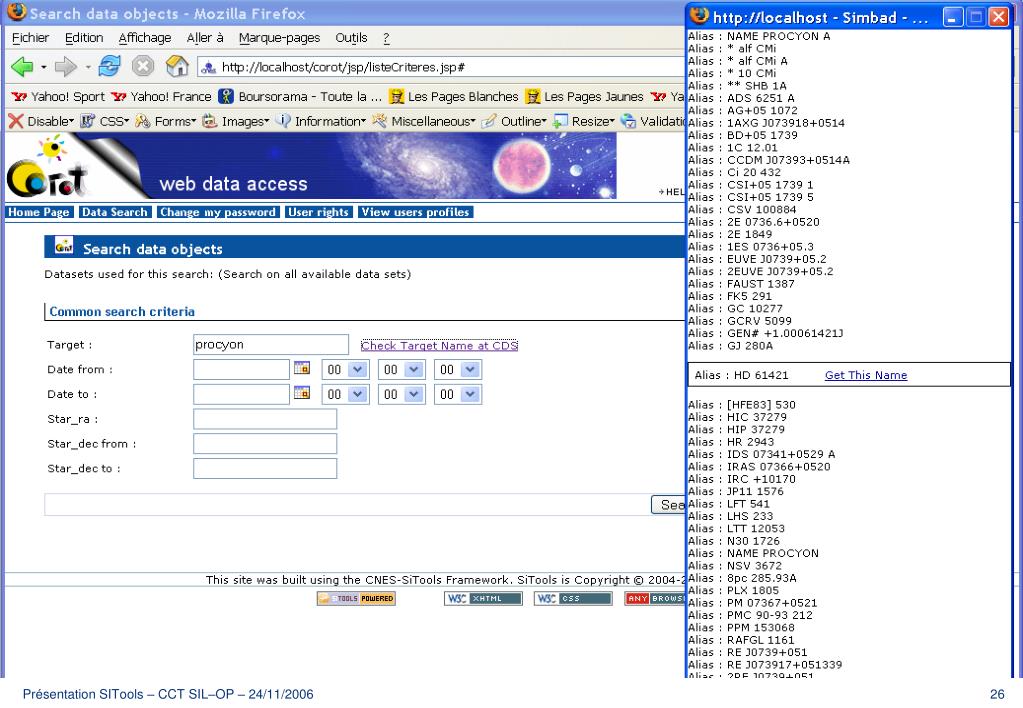Open the Date to seconds dropdown
Viewport: 1023px width, 708px height.
click(x=458, y=395)
